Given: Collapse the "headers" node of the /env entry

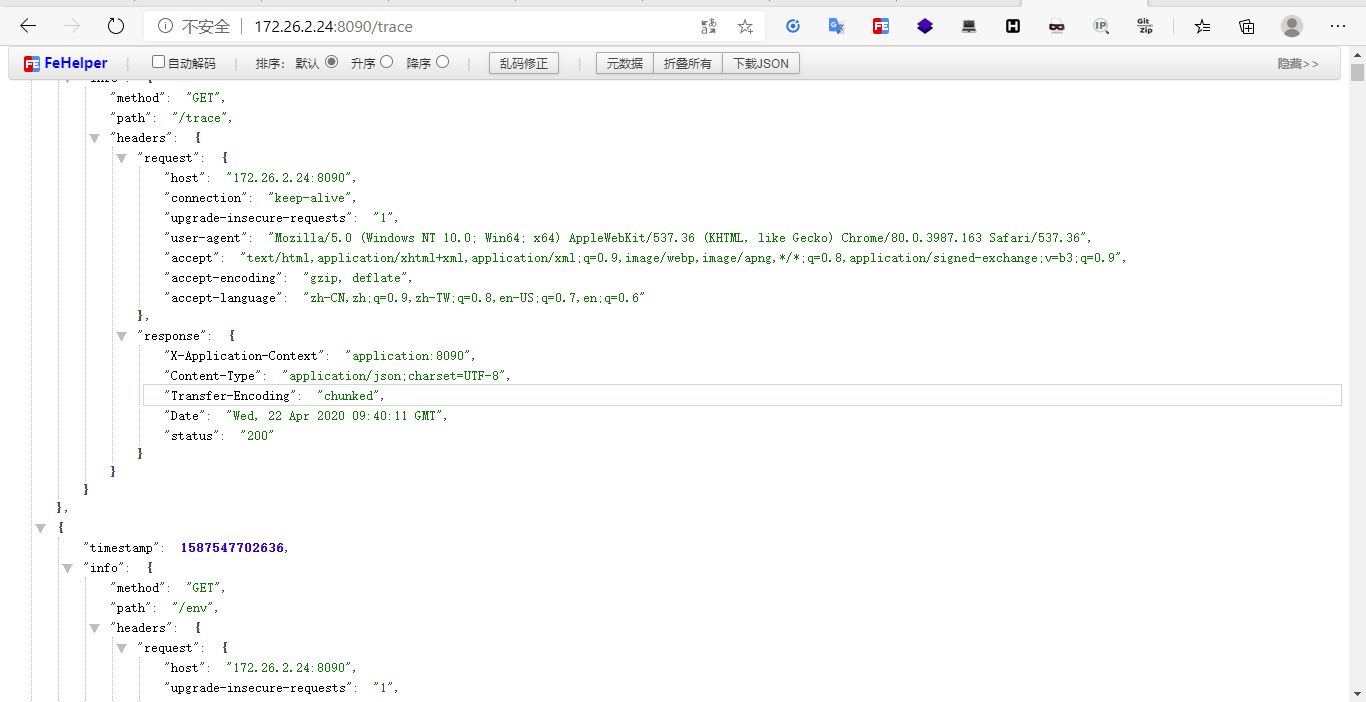Looking at the screenshot, I should click(95, 628).
